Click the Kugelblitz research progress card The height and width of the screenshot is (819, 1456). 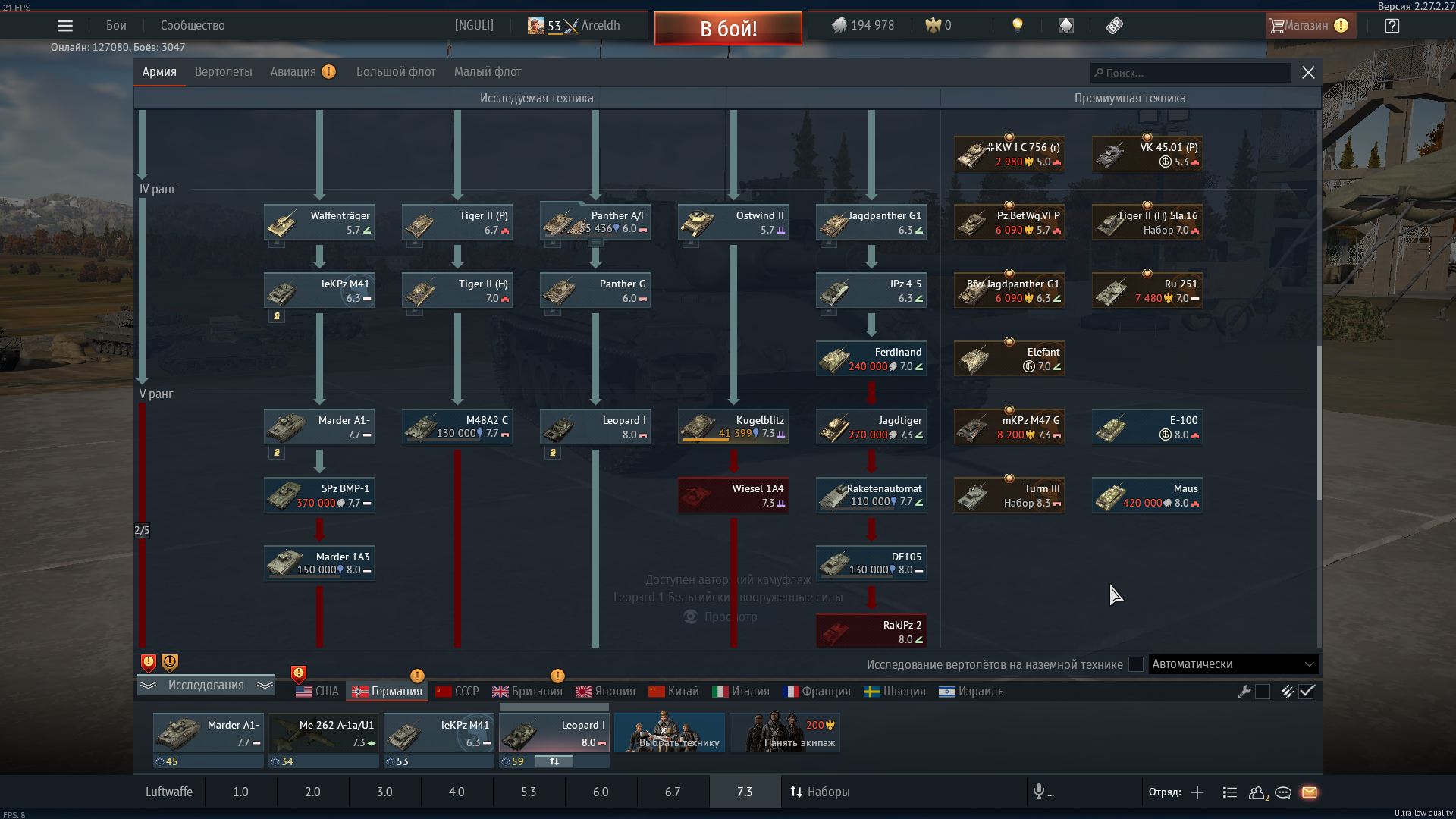[x=733, y=427]
